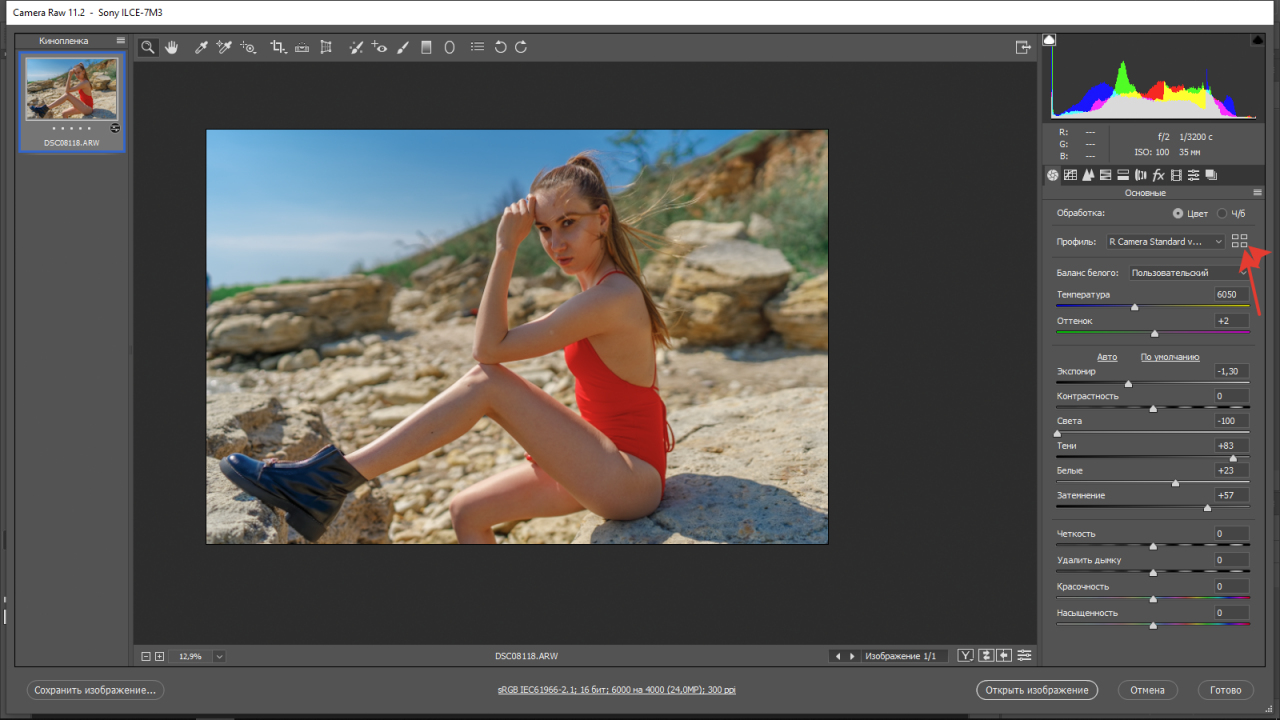The width and height of the screenshot is (1280, 720).
Task: Toggle between current and default settings
Action: coord(1024,656)
